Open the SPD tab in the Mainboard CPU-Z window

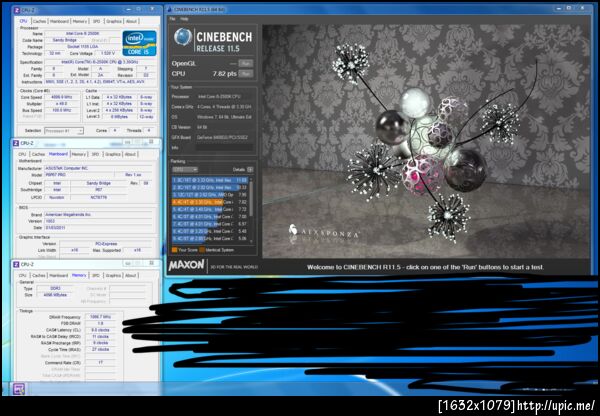click(96, 154)
